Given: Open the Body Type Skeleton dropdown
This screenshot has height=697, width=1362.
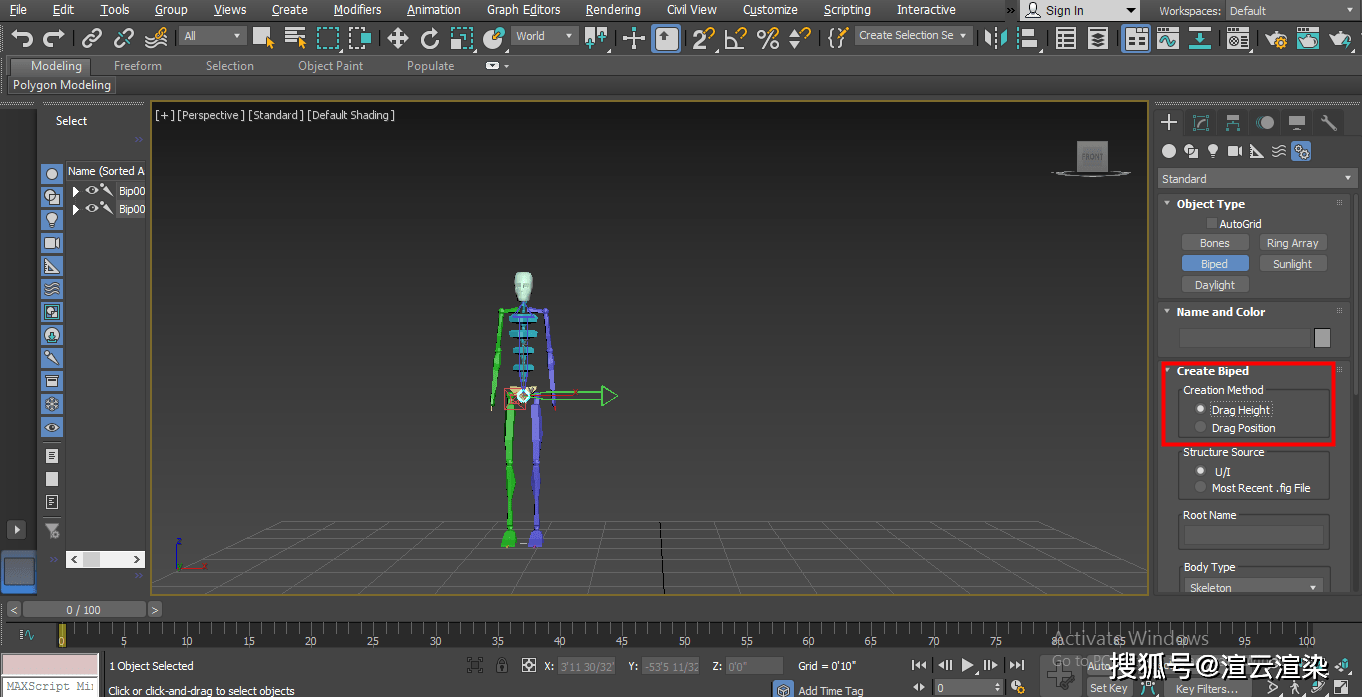Looking at the screenshot, I should [x=1255, y=587].
